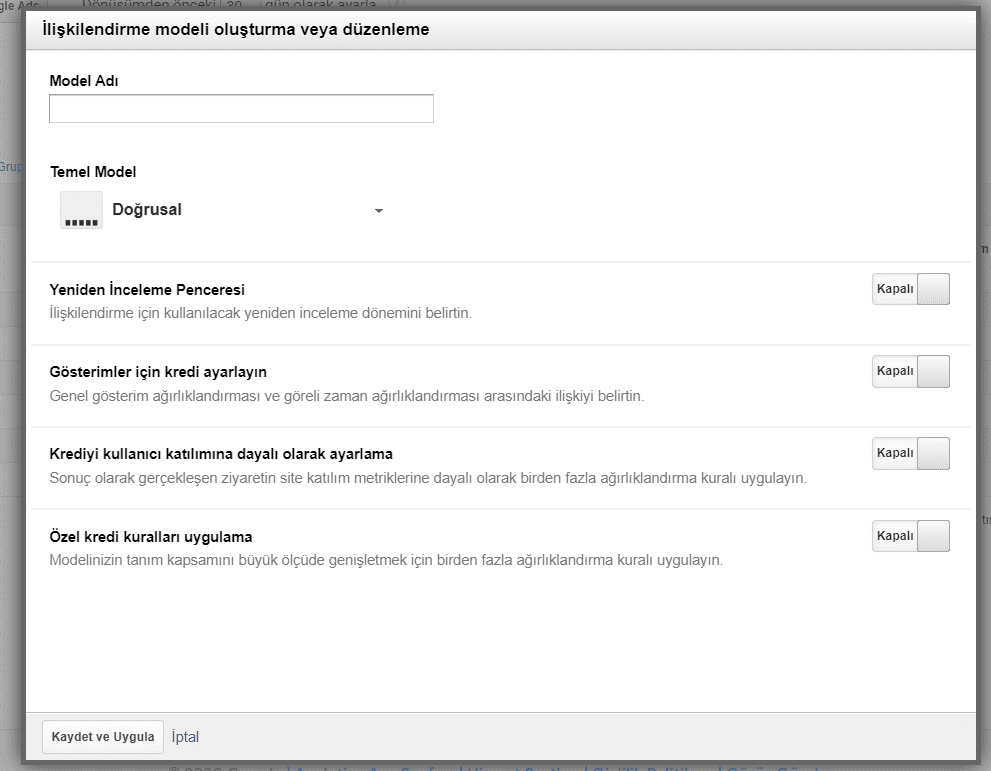
Task: Click description text starting with İlişkilendirme için kullanılacak
Action: coord(260,313)
